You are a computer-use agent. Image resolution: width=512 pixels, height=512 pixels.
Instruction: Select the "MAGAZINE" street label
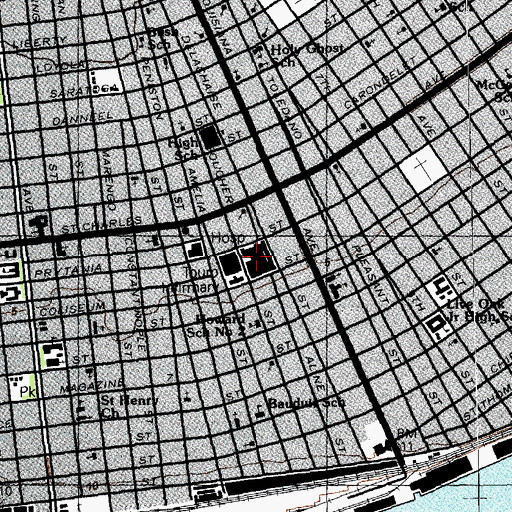coord(92,386)
